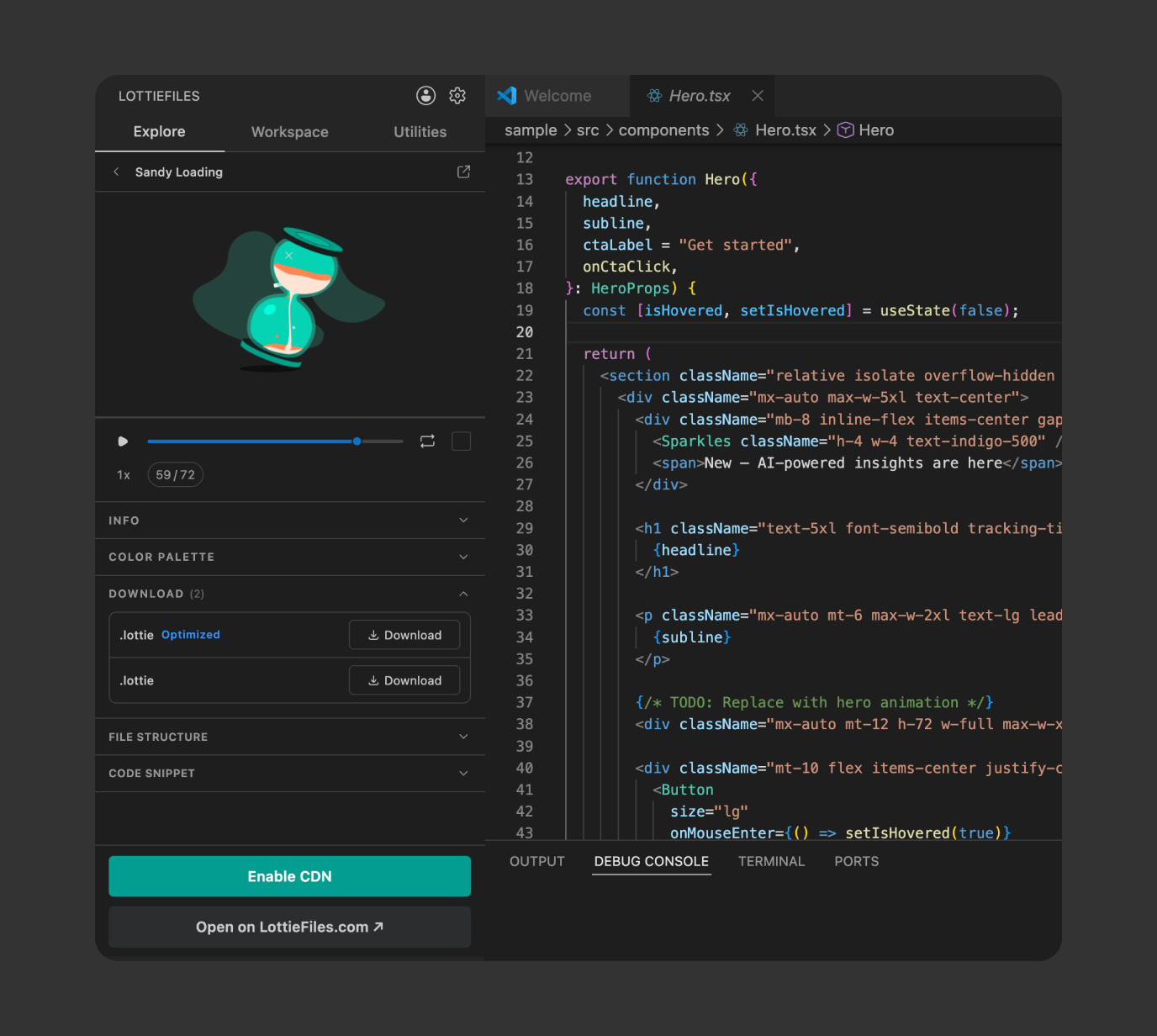This screenshot has height=1036, width=1157.
Task: Click the TODO comment on line 37
Action: [x=815, y=702]
